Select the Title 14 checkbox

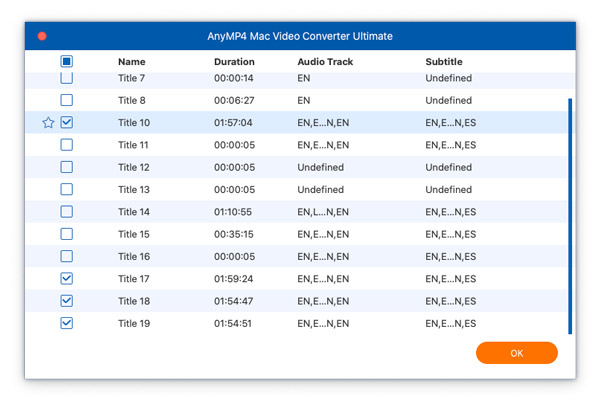click(67, 212)
